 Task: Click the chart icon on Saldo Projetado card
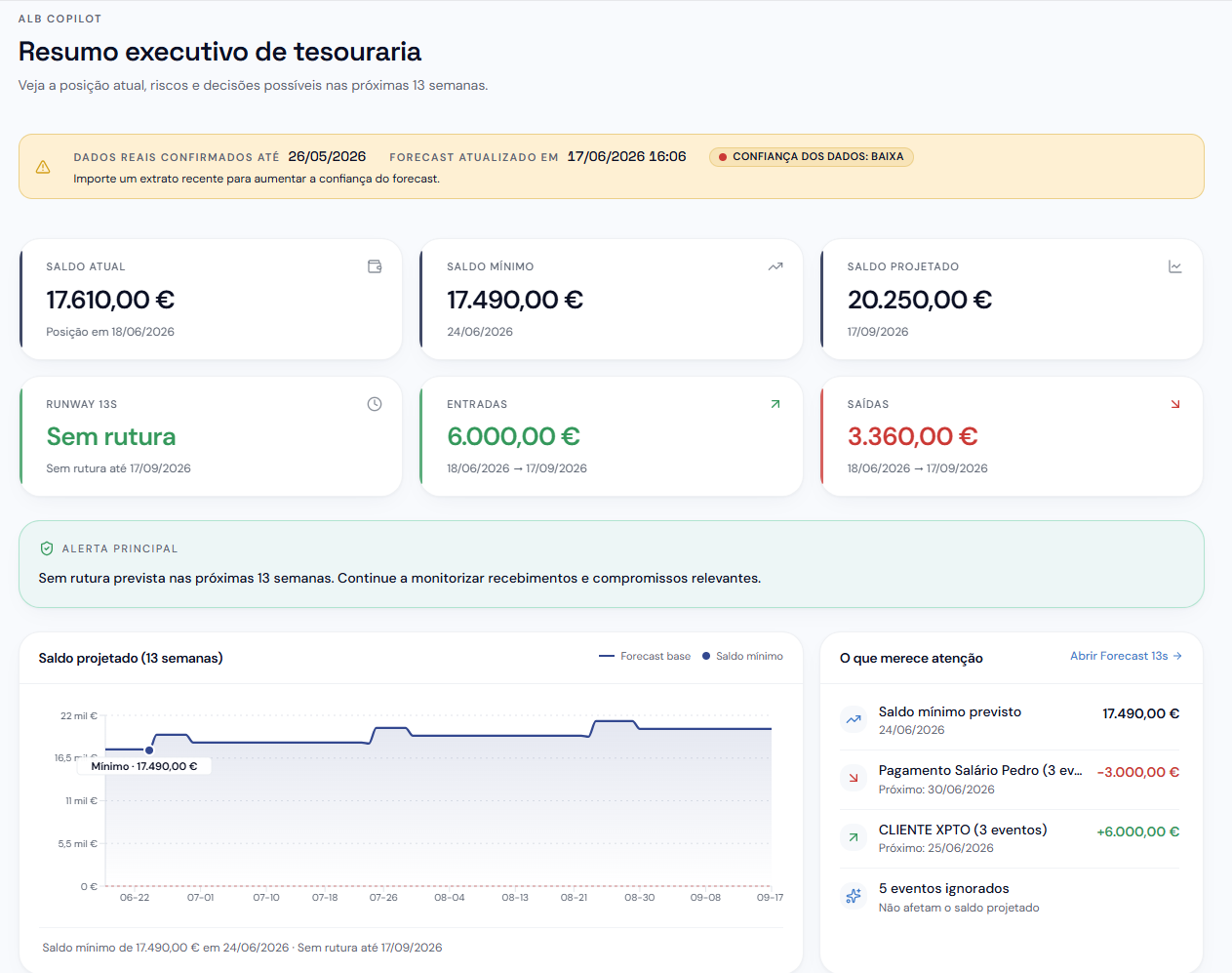coord(1175,266)
